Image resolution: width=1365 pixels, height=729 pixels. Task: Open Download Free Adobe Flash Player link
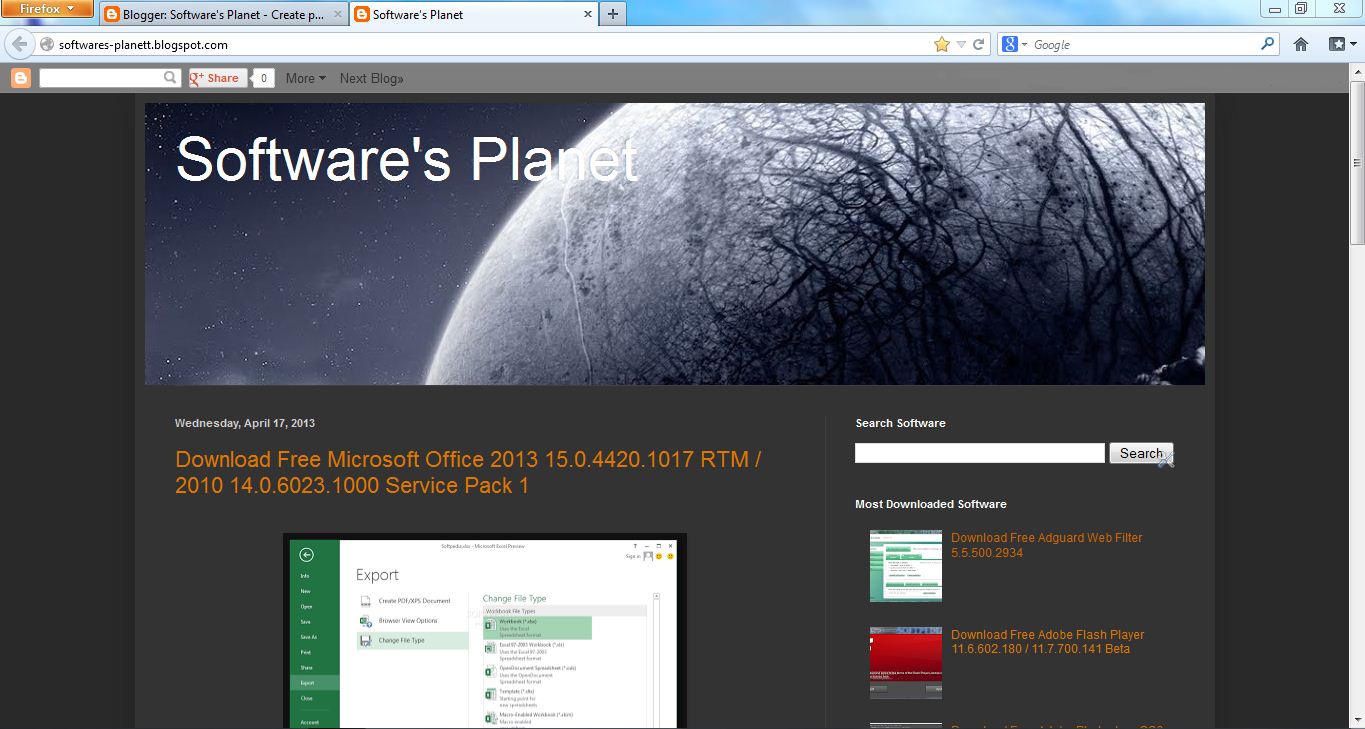tap(1048, 642)
